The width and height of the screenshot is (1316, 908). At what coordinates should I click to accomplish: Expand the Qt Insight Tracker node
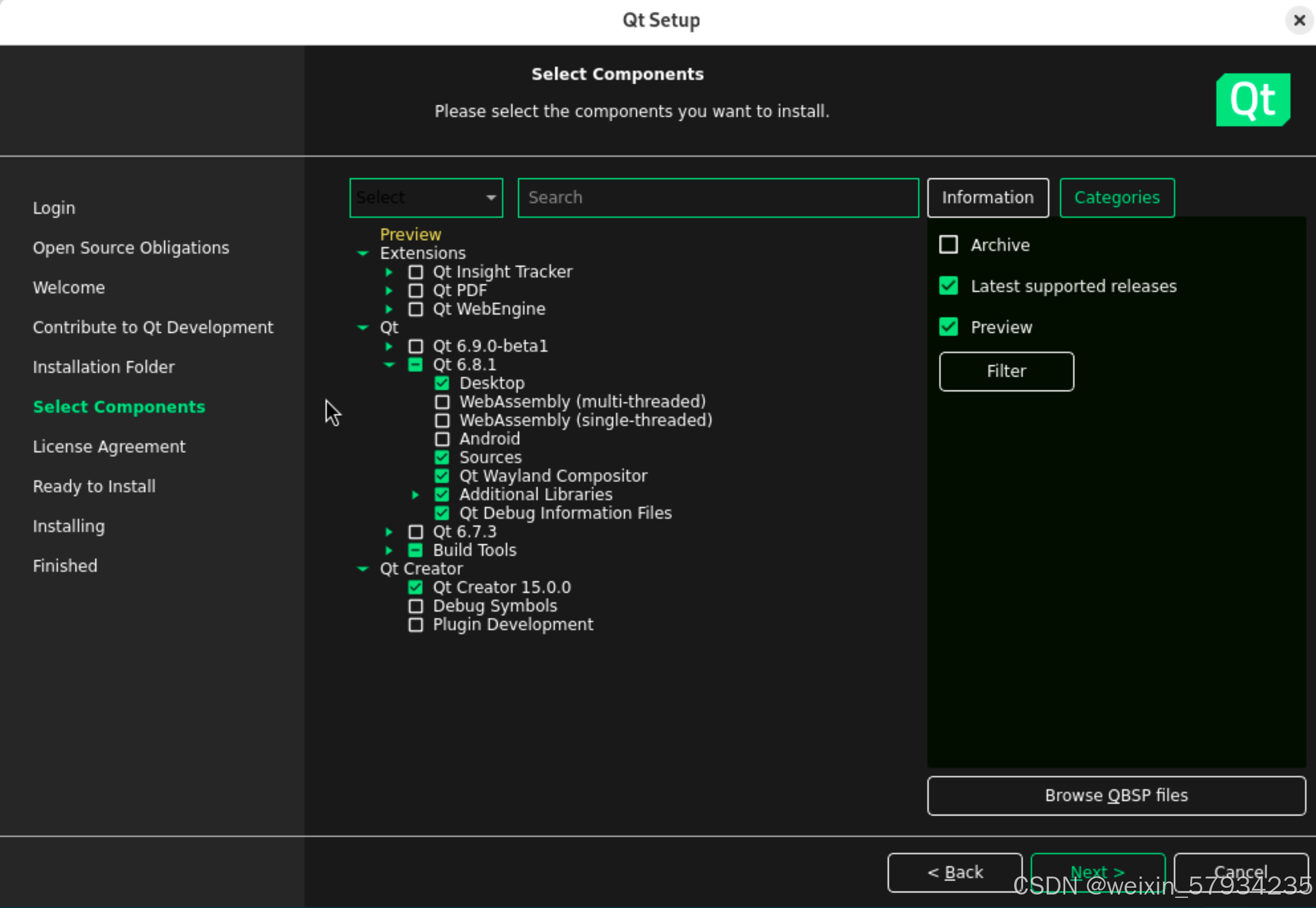(389, 272)
